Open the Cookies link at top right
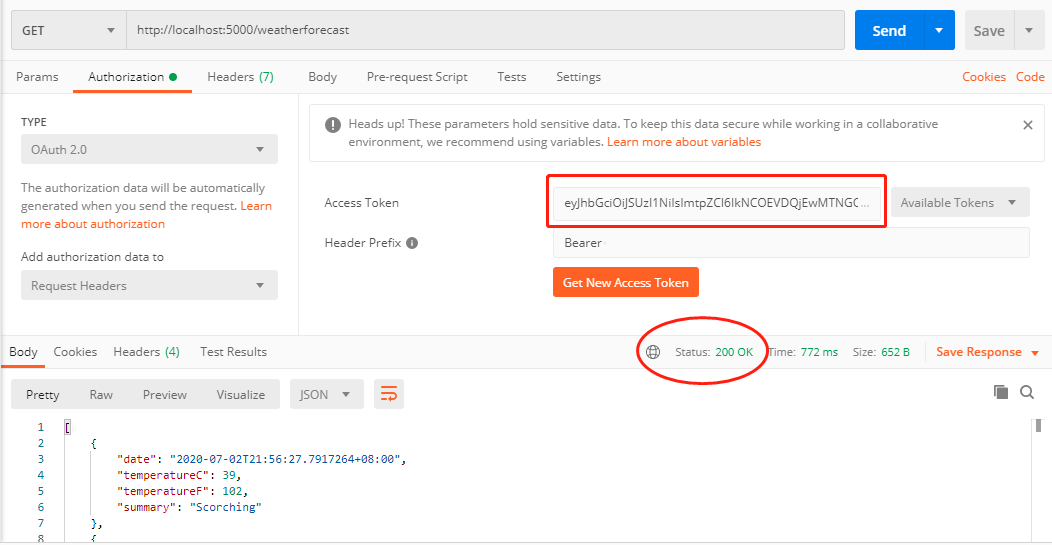Screen dimensions: 1052x545 click(x=984, y=77)
